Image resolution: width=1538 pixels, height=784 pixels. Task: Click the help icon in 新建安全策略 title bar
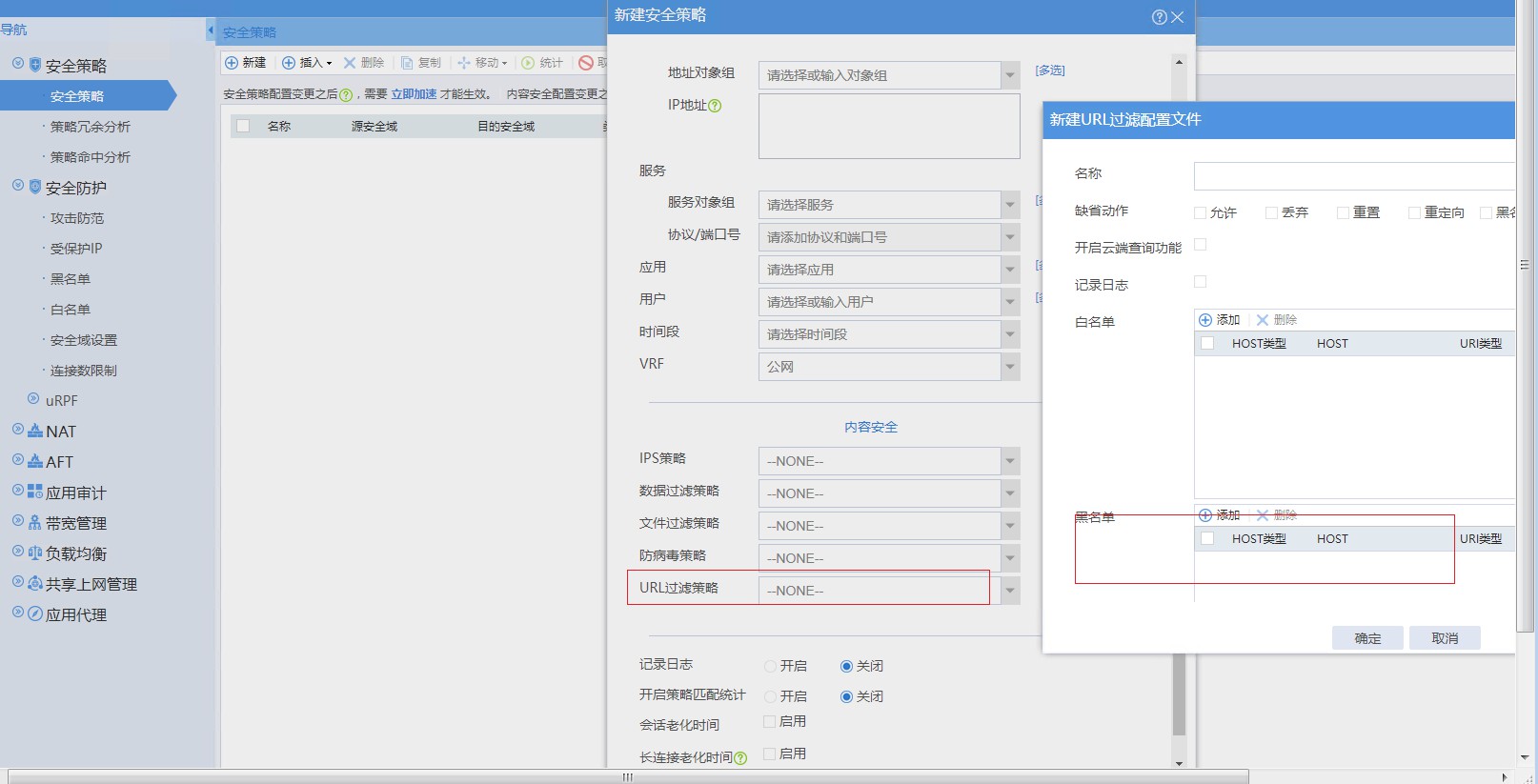1159,17
